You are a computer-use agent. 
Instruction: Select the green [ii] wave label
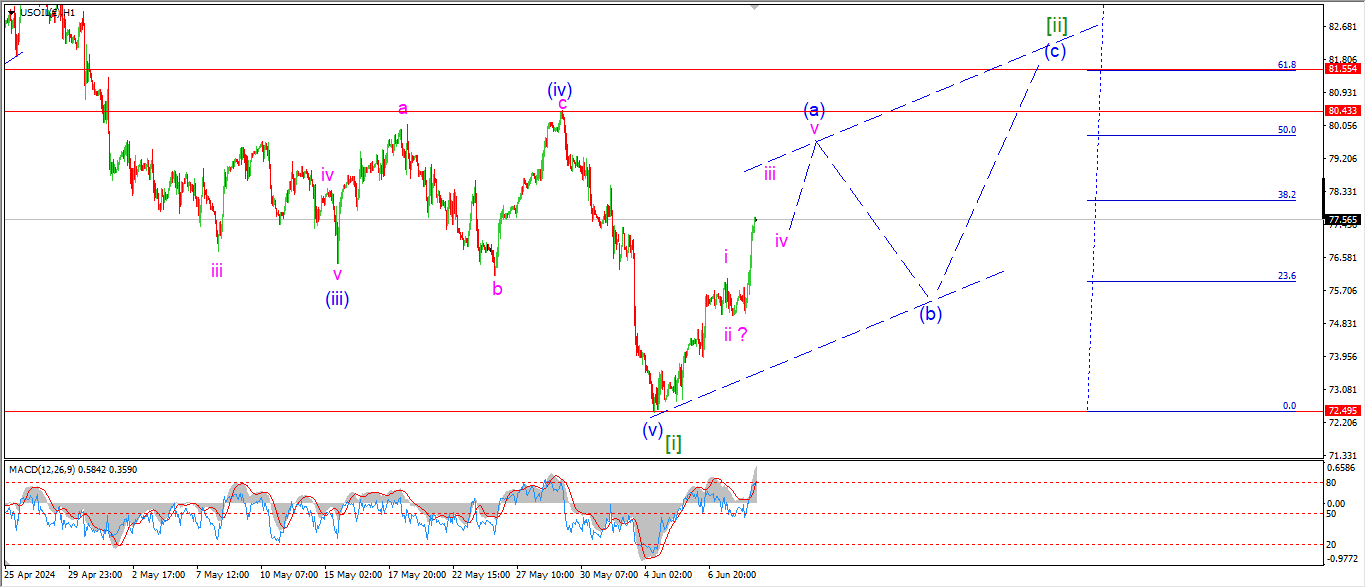pos(1055,24)
